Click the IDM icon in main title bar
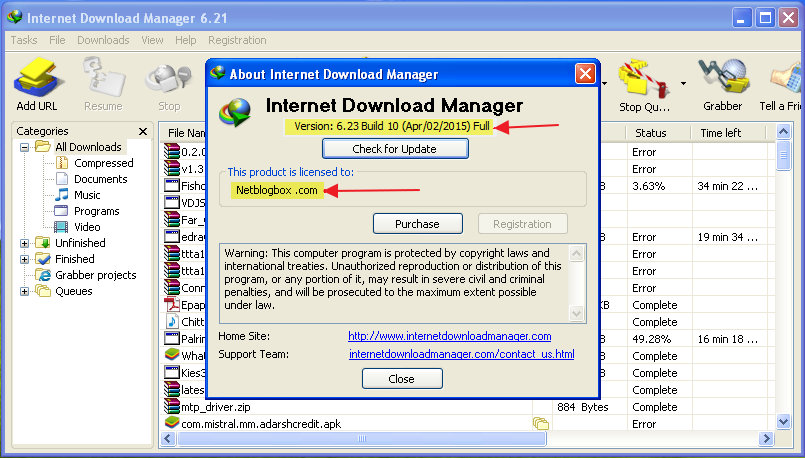Image resolution: width=805 pixels, height=458 pixels. [x=15, y=17]
